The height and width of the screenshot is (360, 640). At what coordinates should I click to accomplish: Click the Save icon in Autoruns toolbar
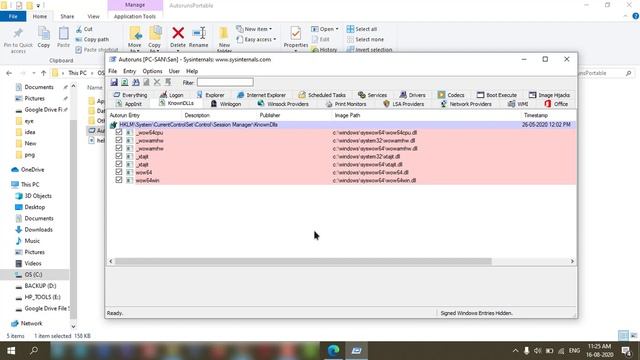tap(114, 82)
